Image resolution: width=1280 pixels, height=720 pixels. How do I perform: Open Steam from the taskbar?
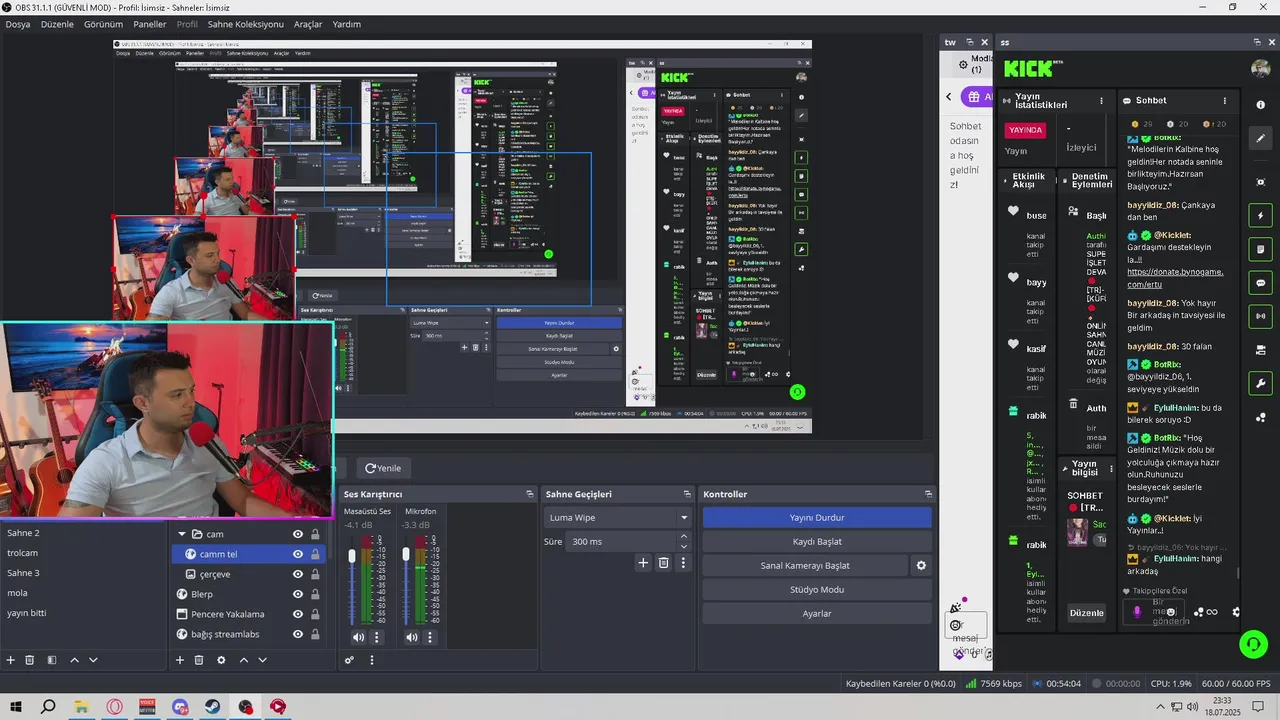pyautogui.click(x=213, y=706)
